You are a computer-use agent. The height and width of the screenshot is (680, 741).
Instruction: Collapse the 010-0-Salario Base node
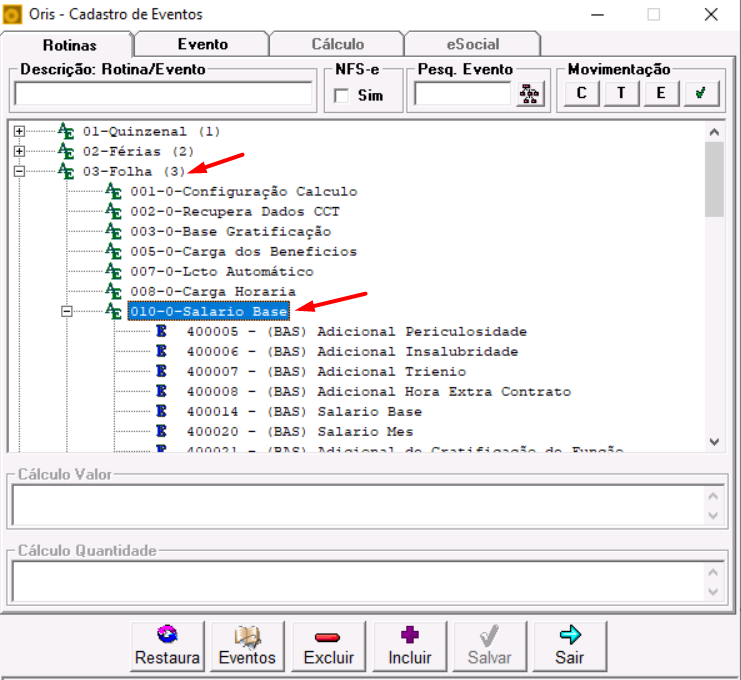pos(67,311)
